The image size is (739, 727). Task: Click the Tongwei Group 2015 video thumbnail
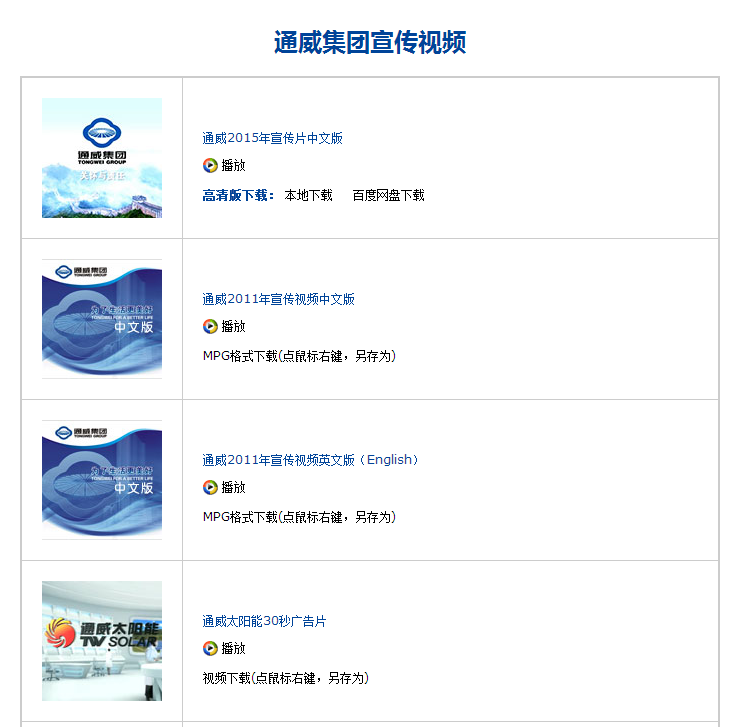click(102, 158)
